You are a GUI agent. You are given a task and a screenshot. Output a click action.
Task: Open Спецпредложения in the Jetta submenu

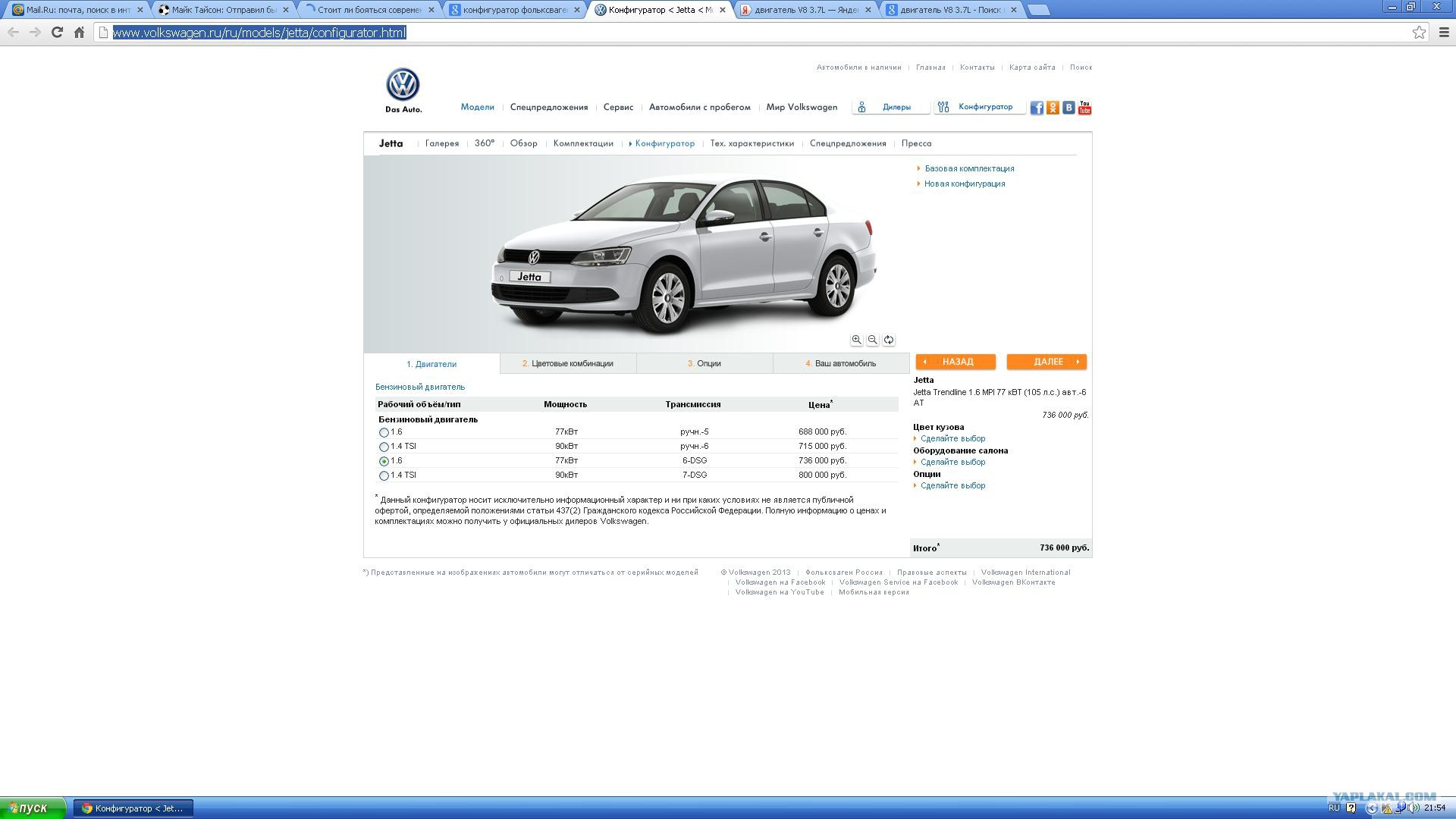click(x=848, y=143)
